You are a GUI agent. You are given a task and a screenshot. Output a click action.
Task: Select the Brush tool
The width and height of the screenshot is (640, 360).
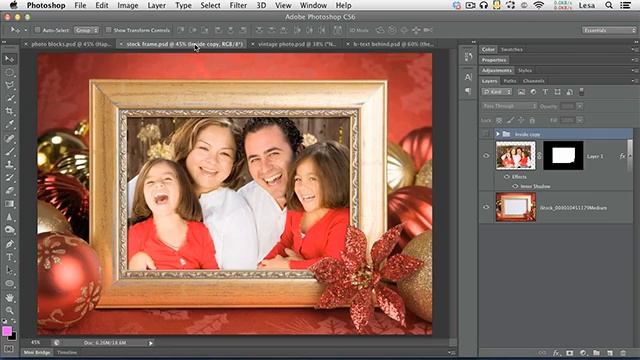coord(9,151)
